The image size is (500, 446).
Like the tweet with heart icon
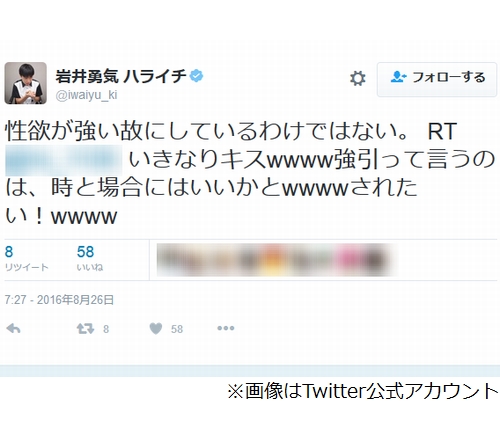pyautogui.click(x=156, y=329)
